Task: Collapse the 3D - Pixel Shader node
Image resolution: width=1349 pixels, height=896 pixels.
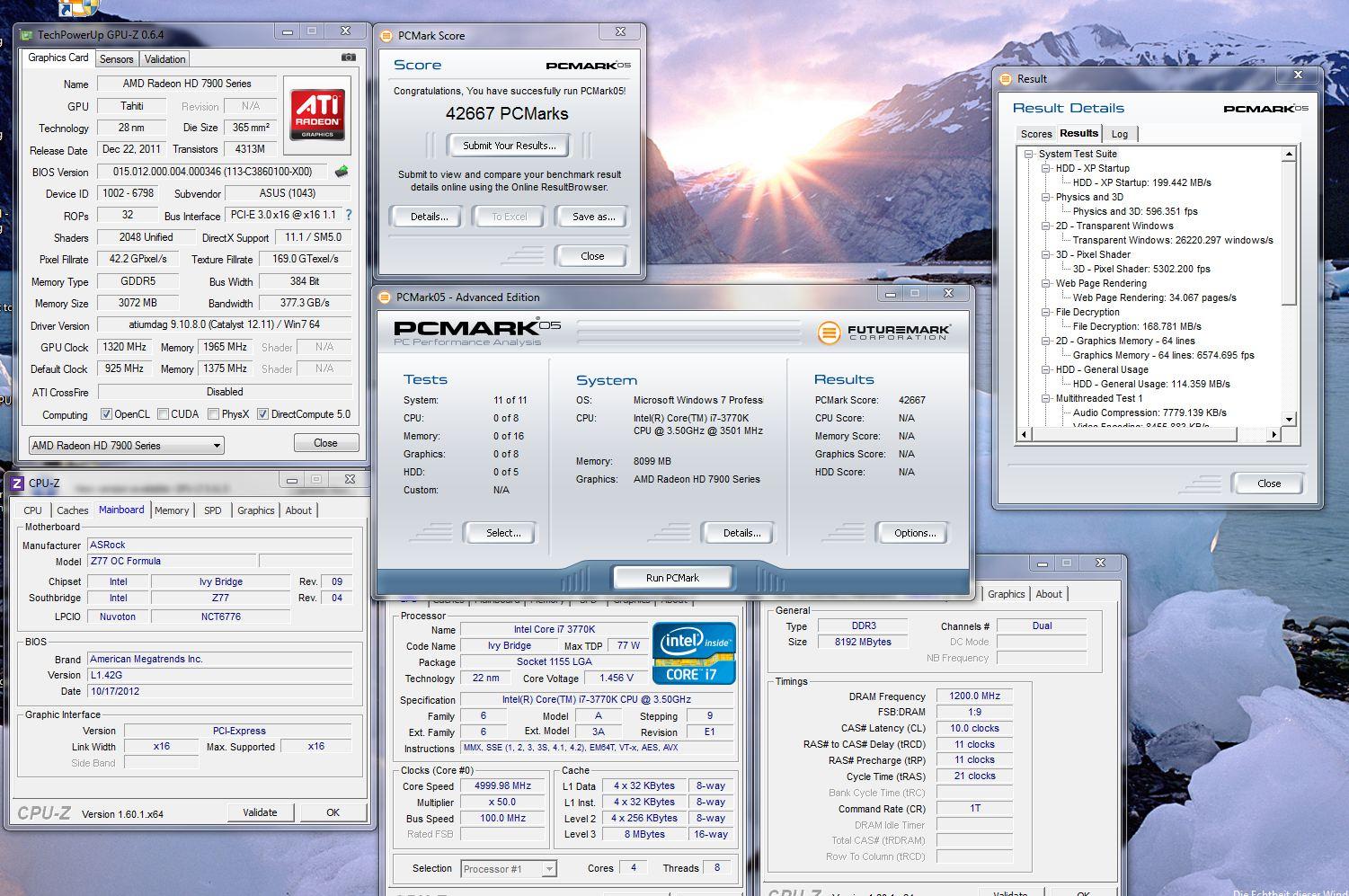Action: pos(1045,254)
